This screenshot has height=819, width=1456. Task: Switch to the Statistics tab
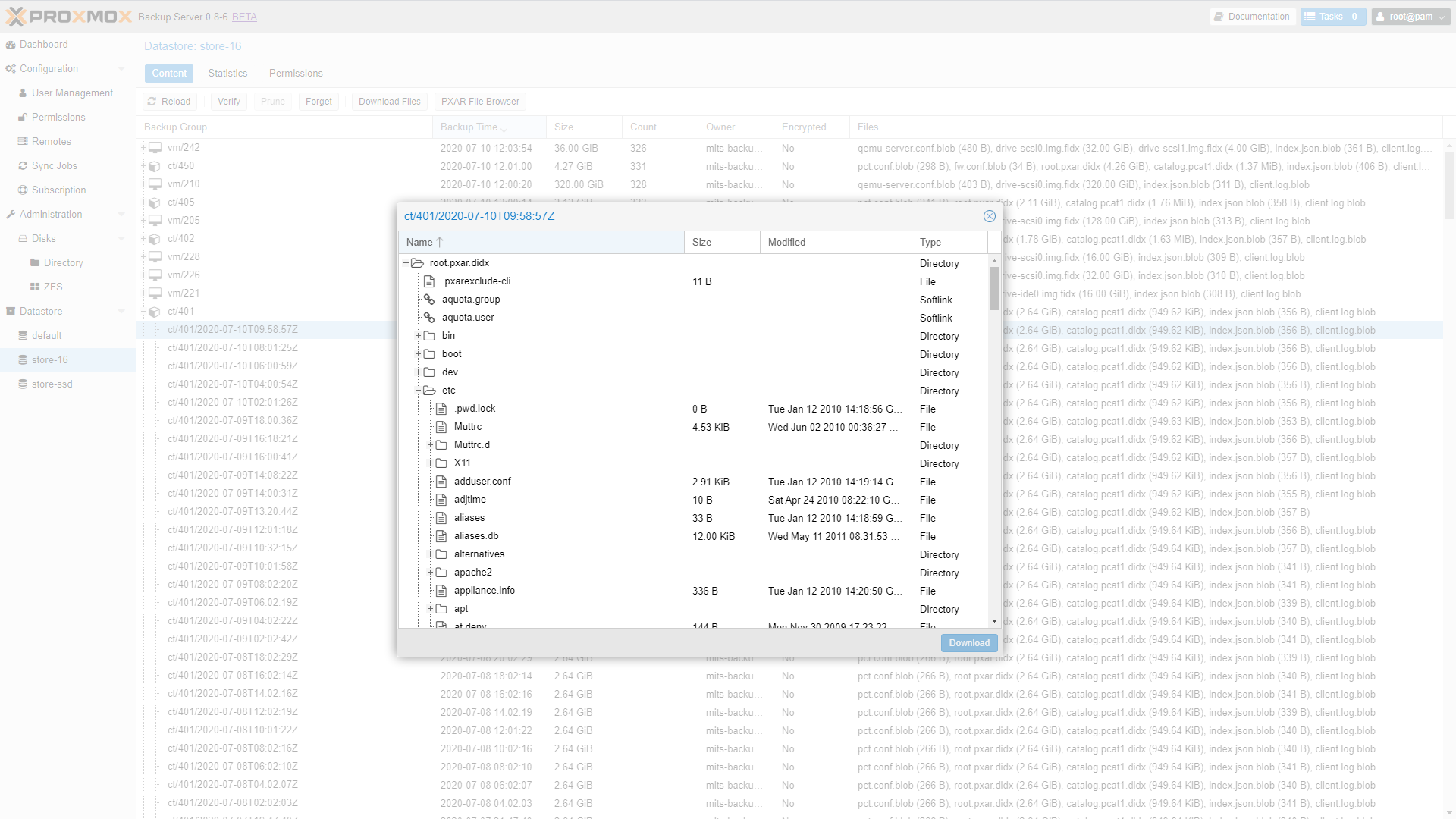[x=227, y=74]
